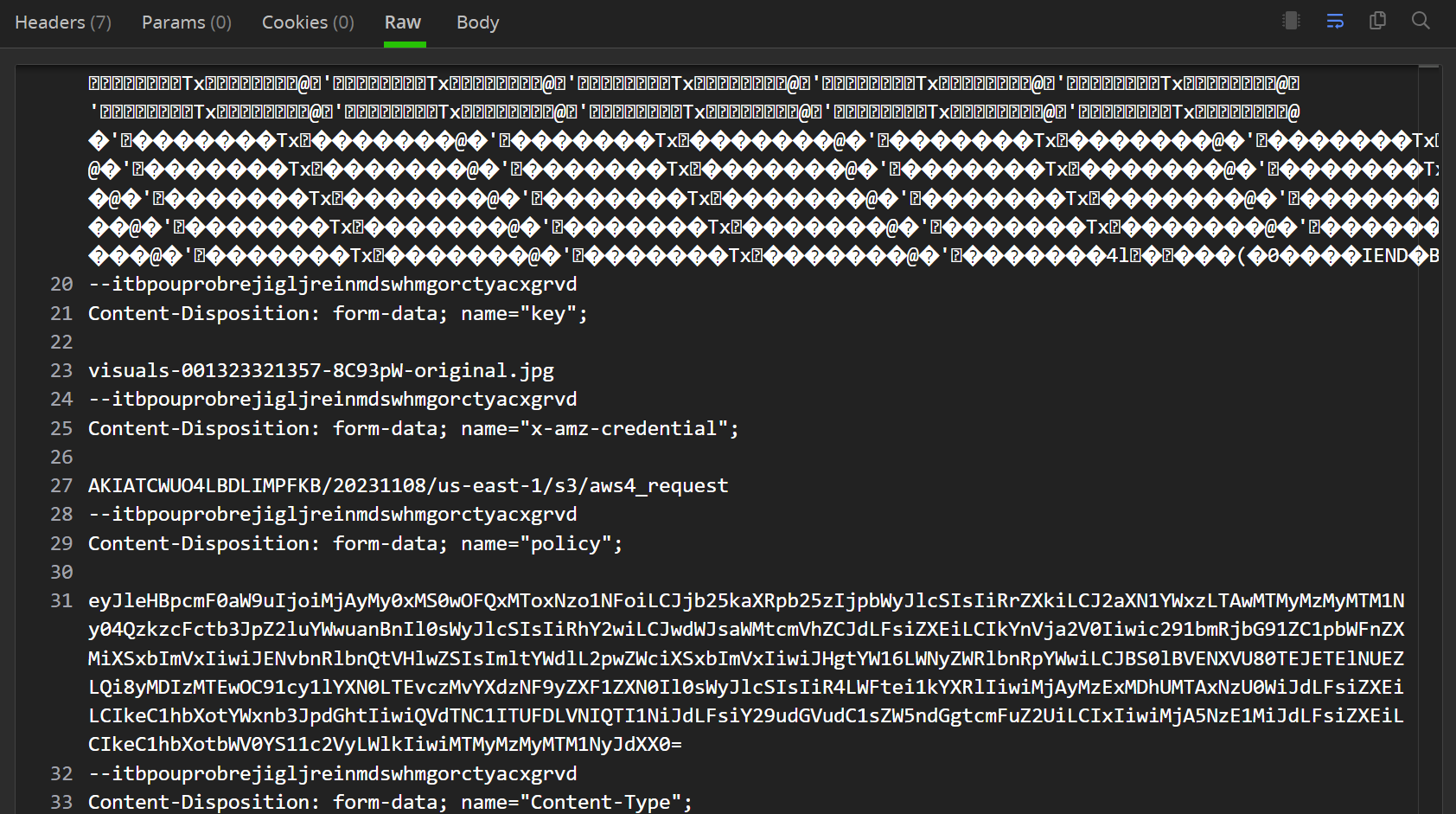1456x814 pixels.
Task: Click the name="x-amz-credential" line
Action: pos(413,429)
